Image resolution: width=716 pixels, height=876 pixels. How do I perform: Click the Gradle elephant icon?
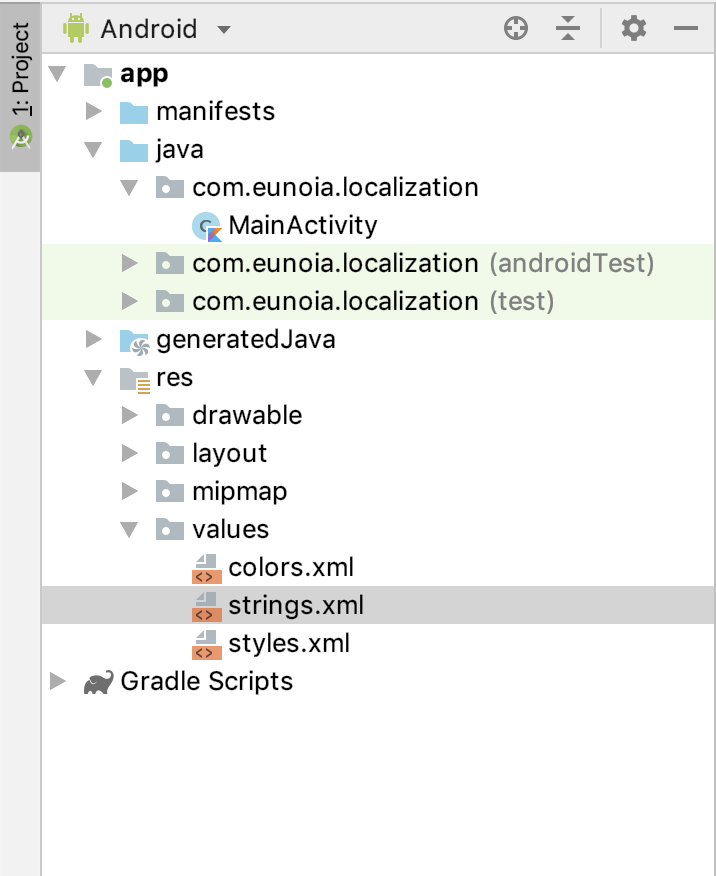coord(98,682)
